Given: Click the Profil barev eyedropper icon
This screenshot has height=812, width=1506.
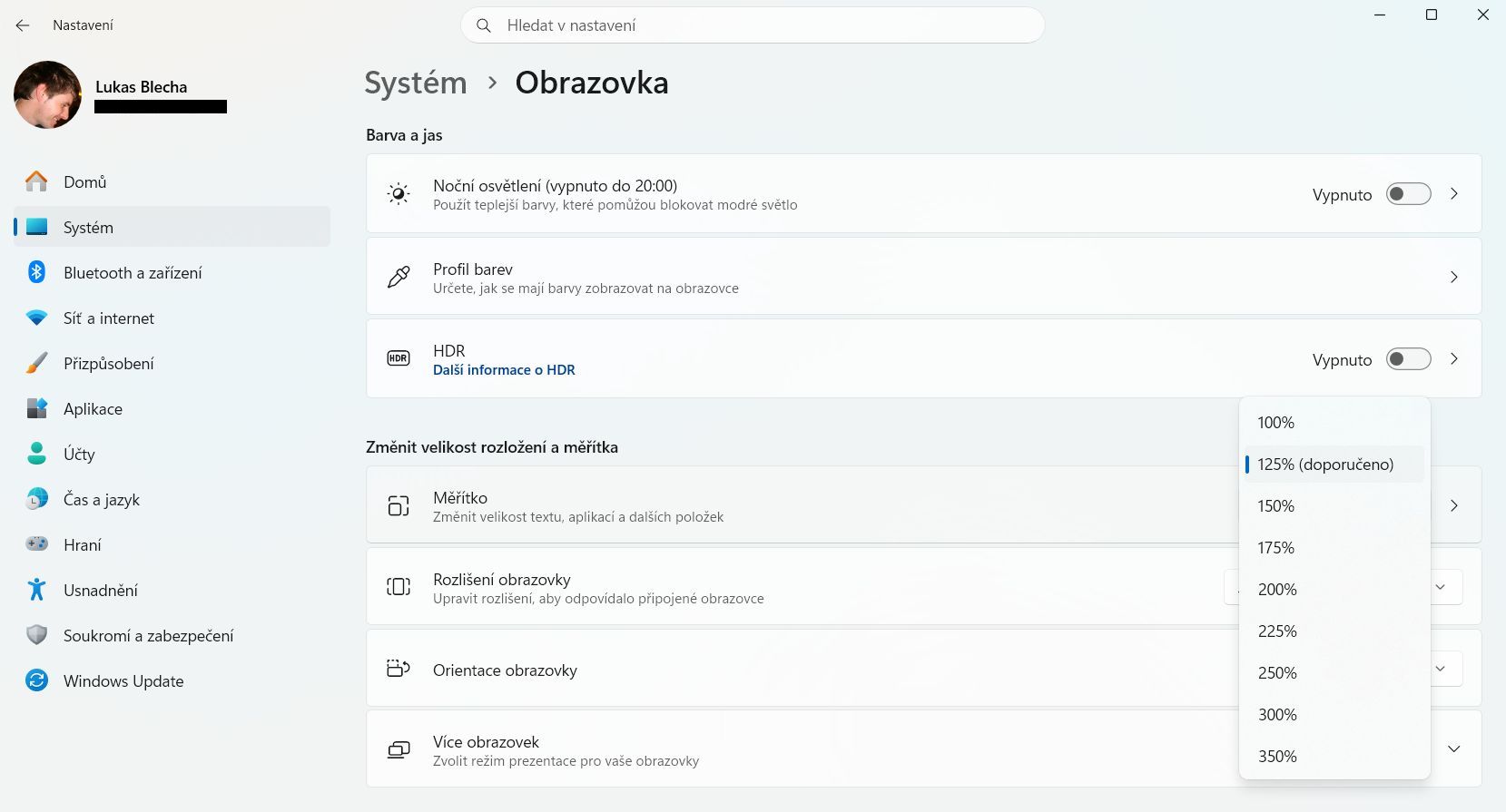Looking at the screenshot, I should [399, 277].
